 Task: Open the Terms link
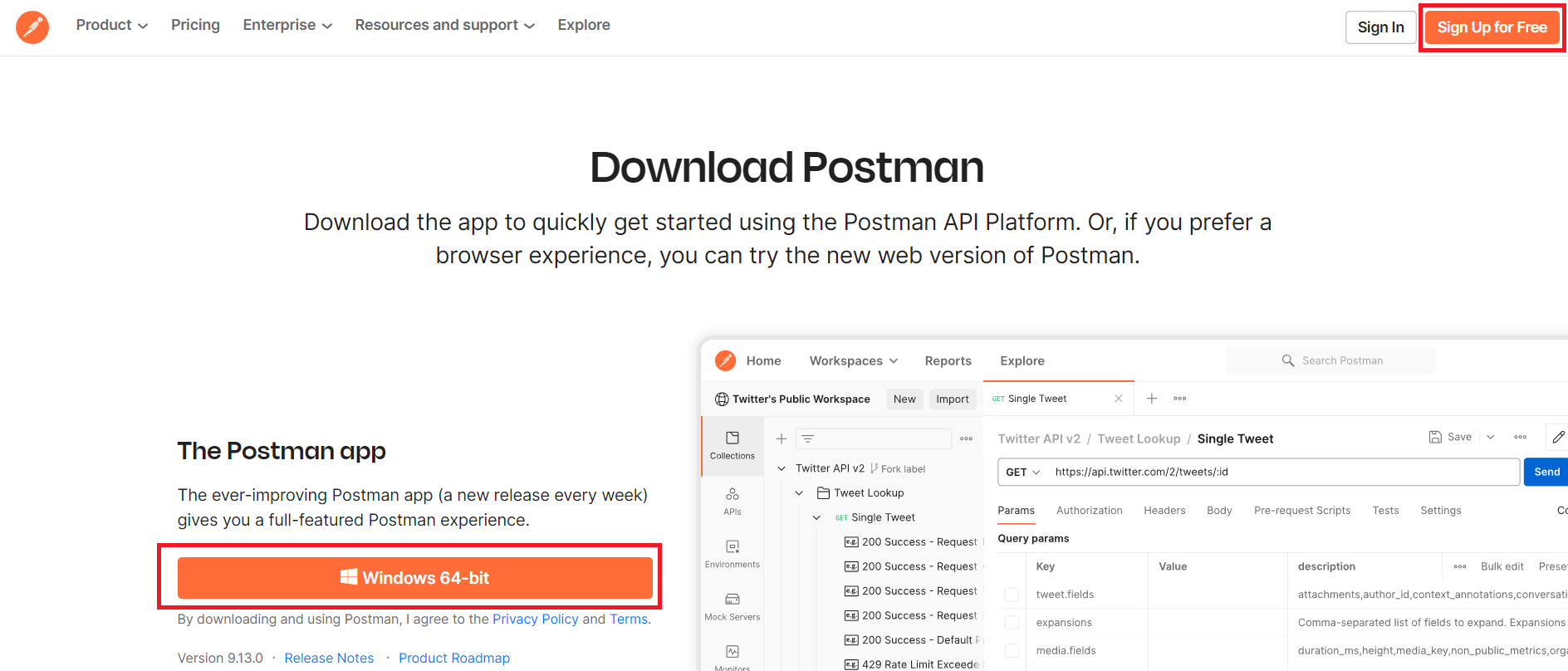tap(629, 619)
